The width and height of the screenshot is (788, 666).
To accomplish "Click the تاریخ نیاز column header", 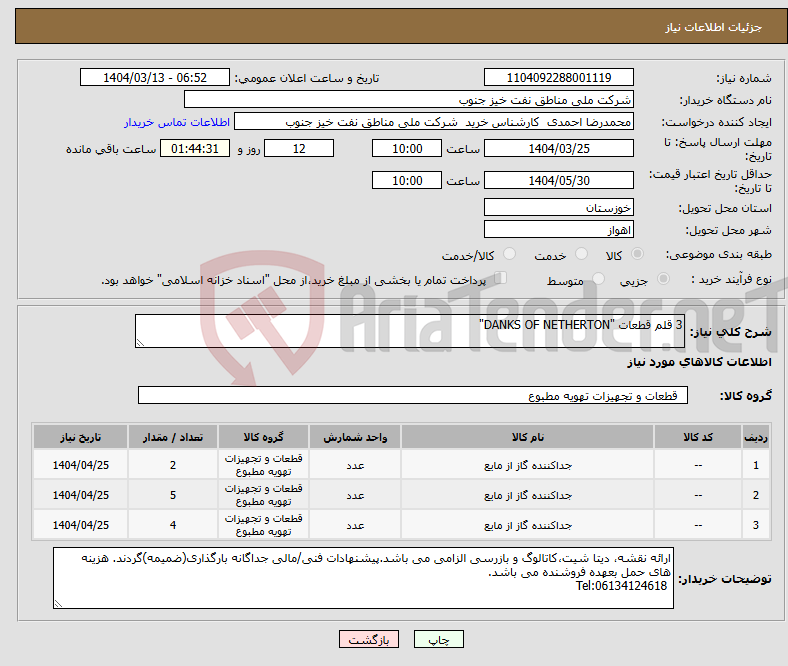I will [x=81, y=438].
